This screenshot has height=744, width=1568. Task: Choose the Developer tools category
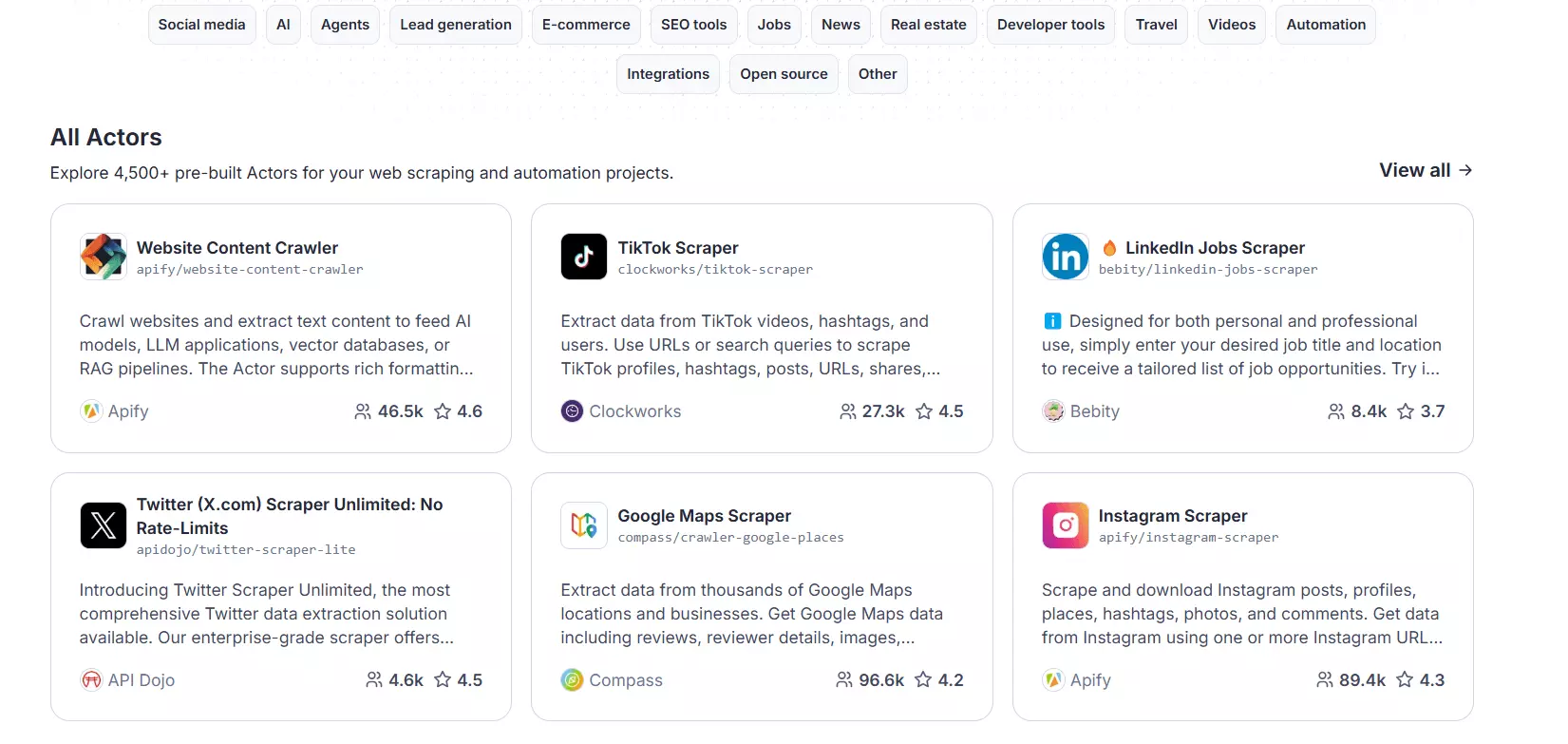tap(1050, 25)
